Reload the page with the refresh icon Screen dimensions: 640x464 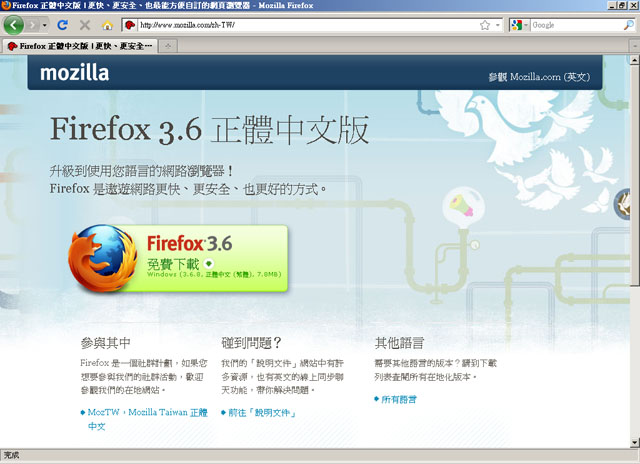(63, 24)
